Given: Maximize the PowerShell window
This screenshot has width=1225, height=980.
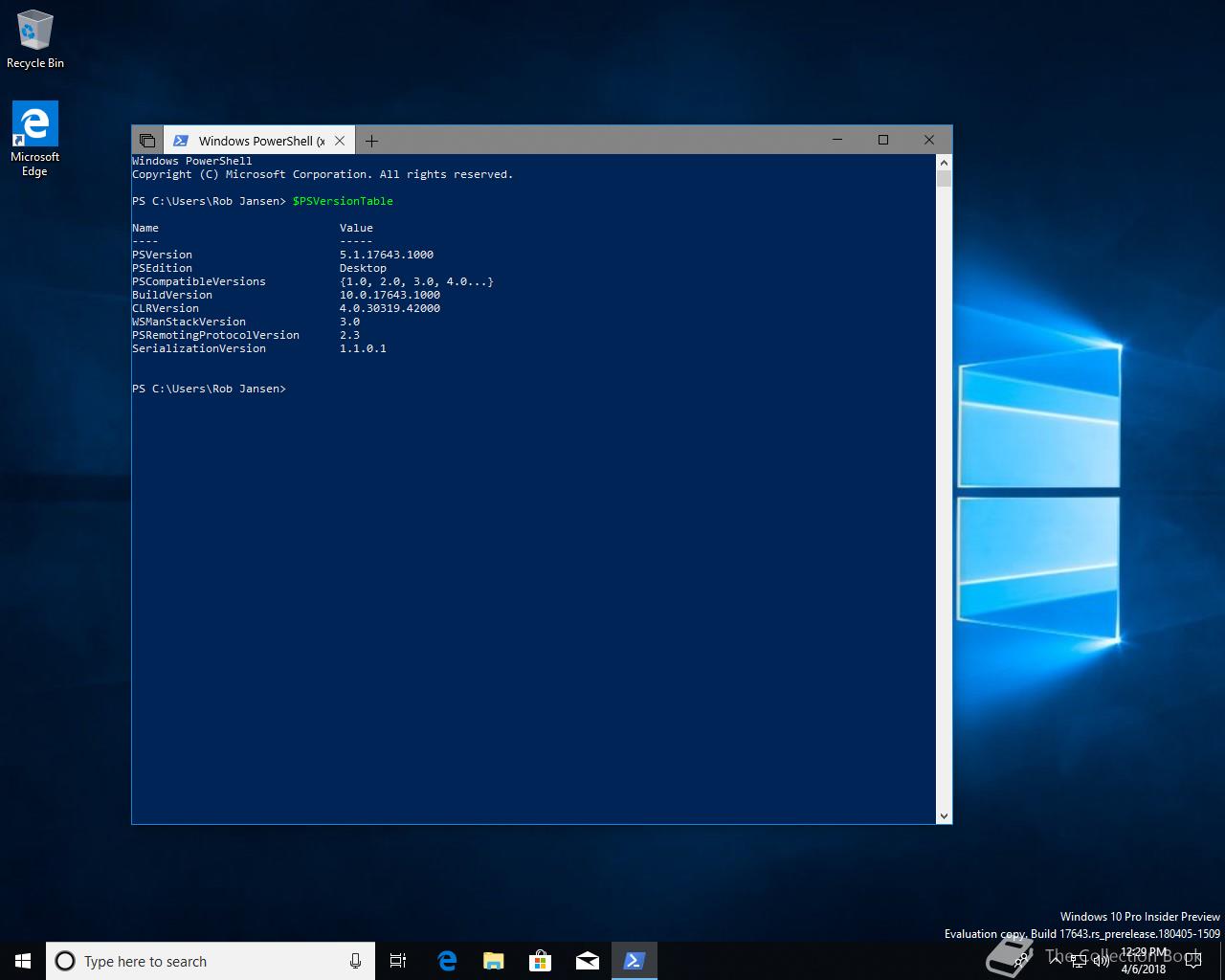Looking at the screenshot, I should click(x=883, y=140).
